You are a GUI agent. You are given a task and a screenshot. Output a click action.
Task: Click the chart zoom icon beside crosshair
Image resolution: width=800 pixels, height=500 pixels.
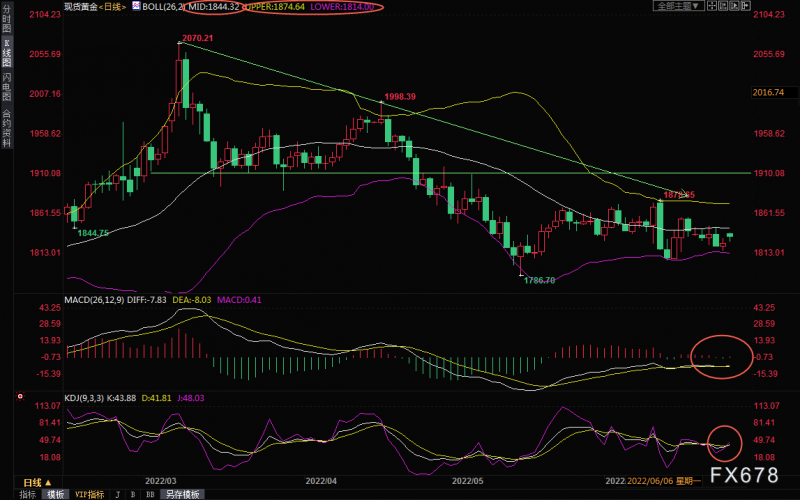723,6
